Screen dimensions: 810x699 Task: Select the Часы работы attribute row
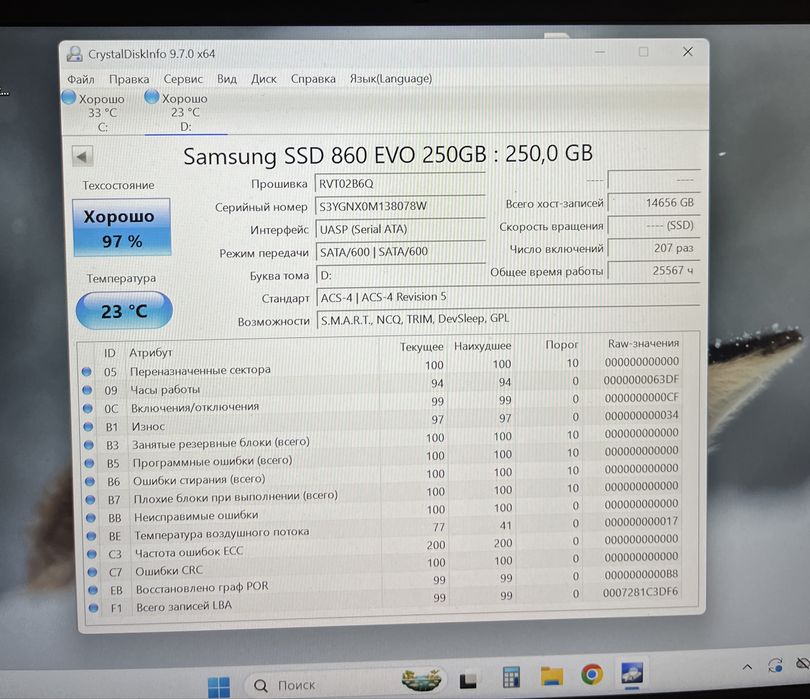tap(382, 385)
